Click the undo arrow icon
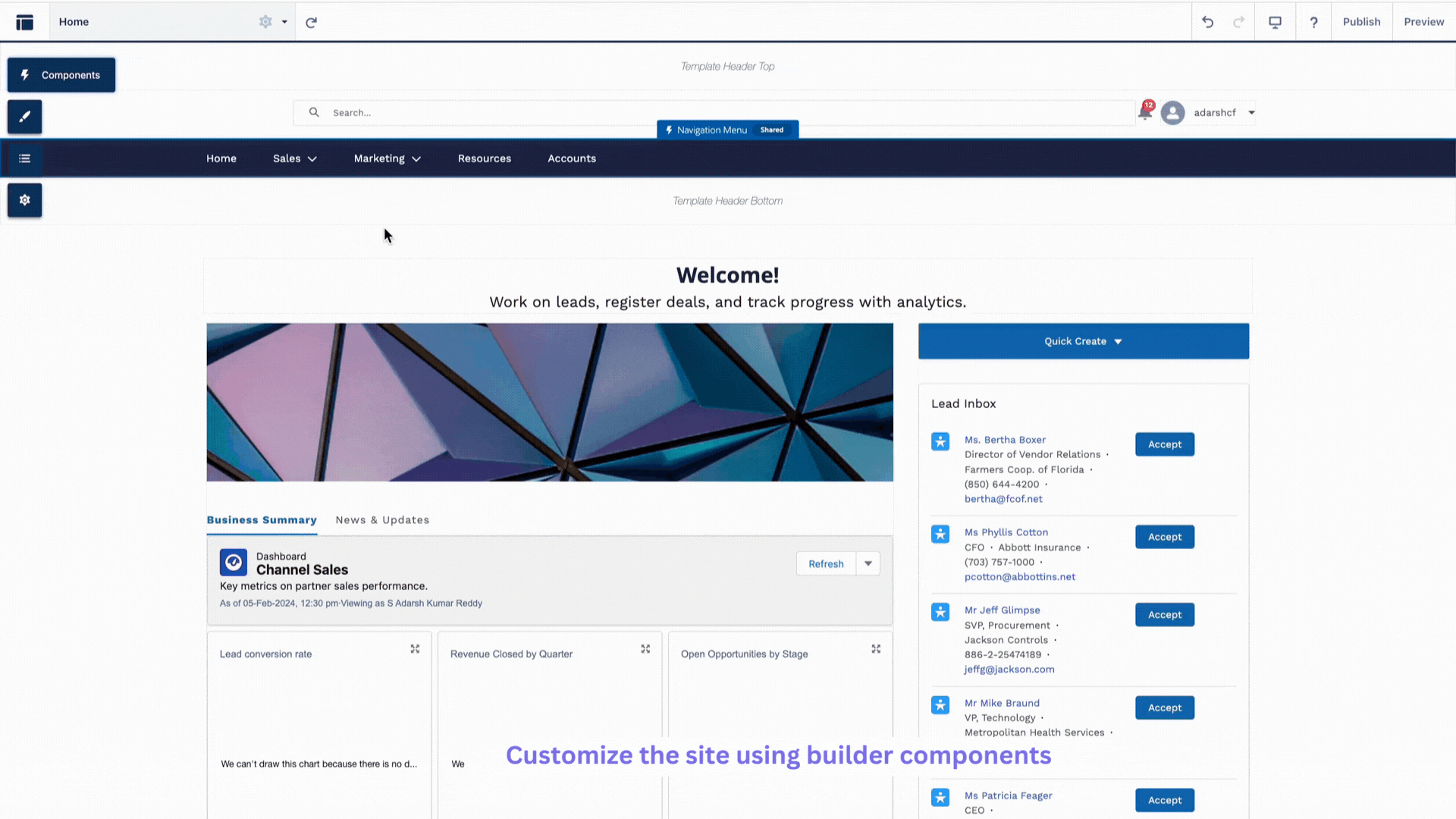1456x819 pixels. tap(1207, 21)
